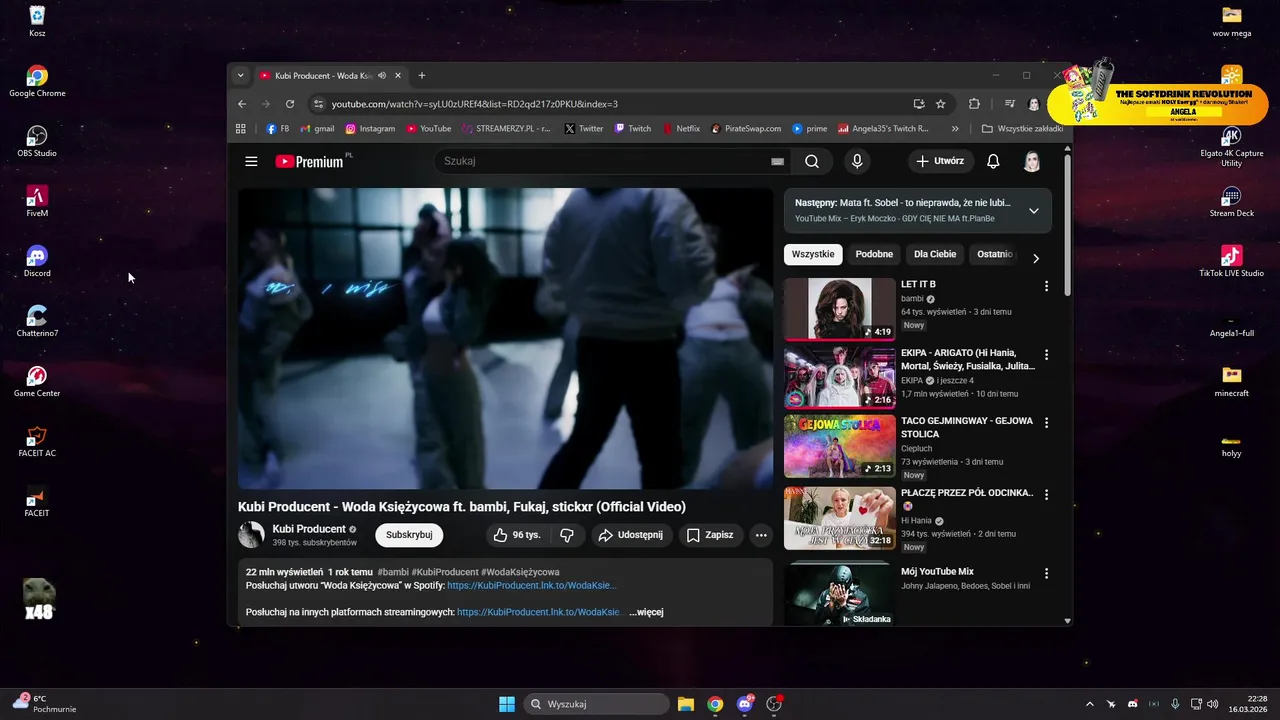The image size is (1280, 720).
Task: Expand video description with ...więcej
Action: [x=646, y=612]
